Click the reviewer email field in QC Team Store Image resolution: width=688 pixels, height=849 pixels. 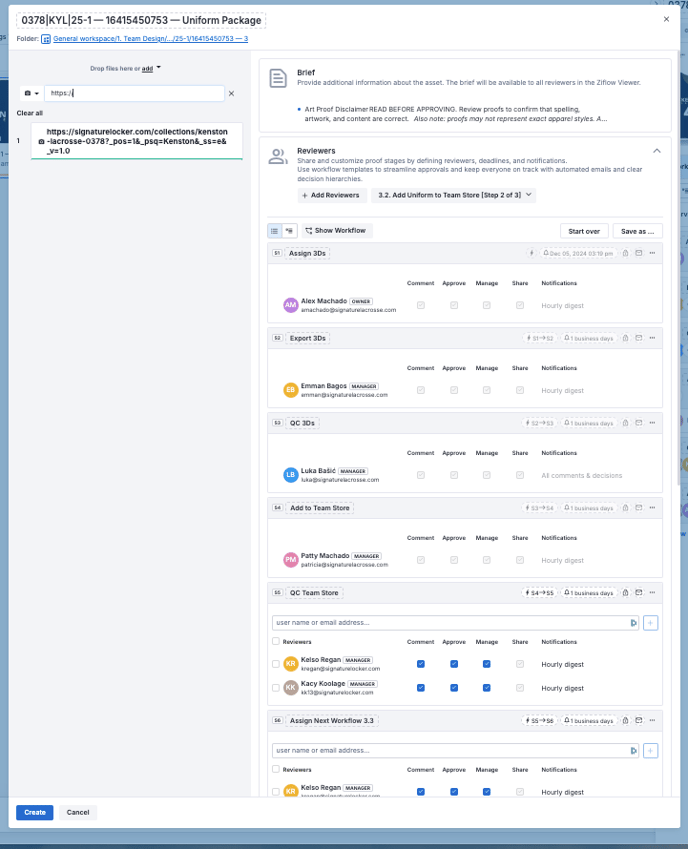click(x=450, y=623)
